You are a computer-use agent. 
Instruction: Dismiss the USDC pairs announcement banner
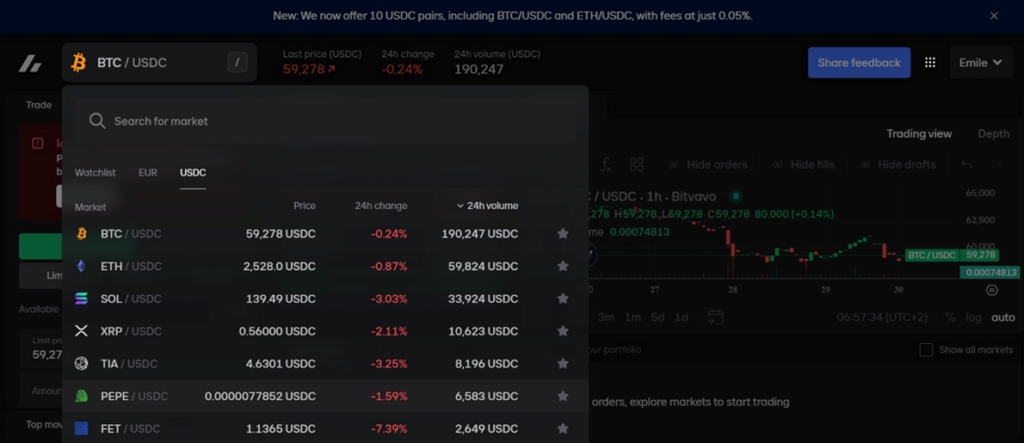994,16
